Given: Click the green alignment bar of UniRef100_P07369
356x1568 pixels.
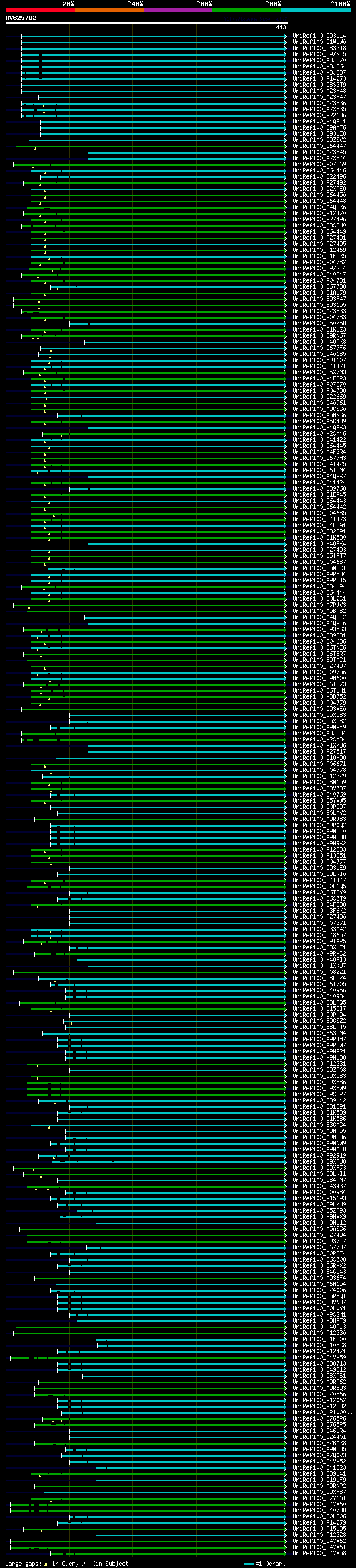Looking at the screenshot, I should pos(150,164).
